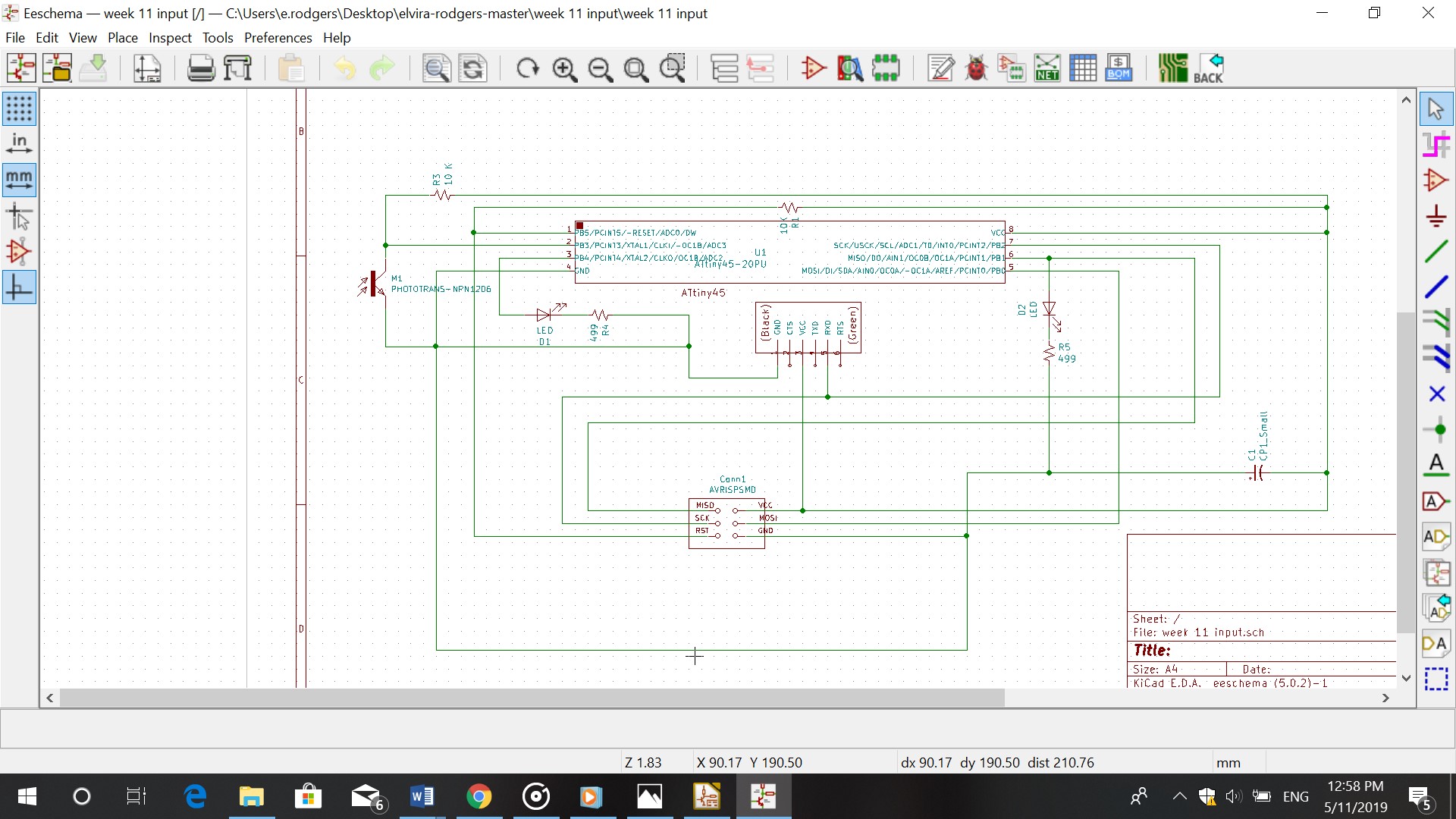Screen dimensions: 1456x819
Task: Click the Zoom to fit icon
Action: click(x=636, y=69)
